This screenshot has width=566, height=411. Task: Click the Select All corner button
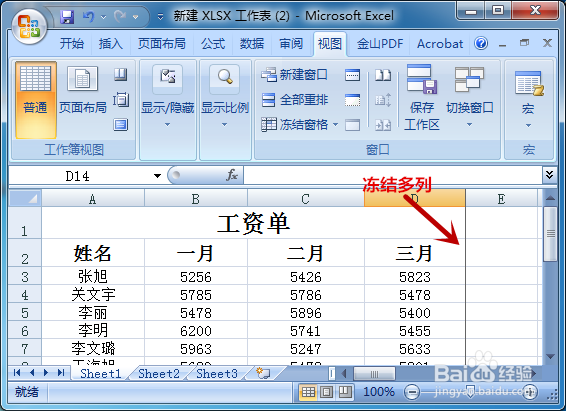(x=25, y=198)
